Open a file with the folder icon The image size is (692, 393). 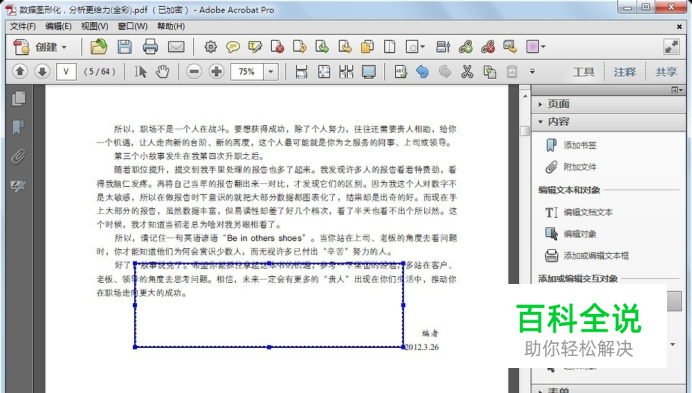coord(98,46)
